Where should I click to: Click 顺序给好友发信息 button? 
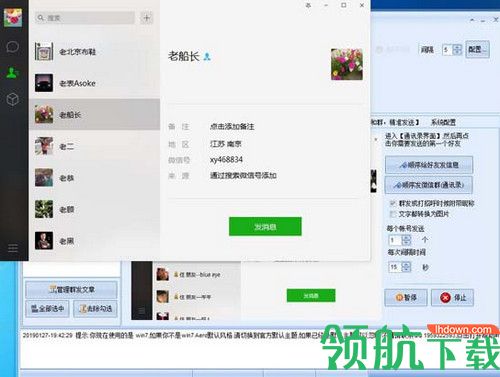(x=429, y=165)
